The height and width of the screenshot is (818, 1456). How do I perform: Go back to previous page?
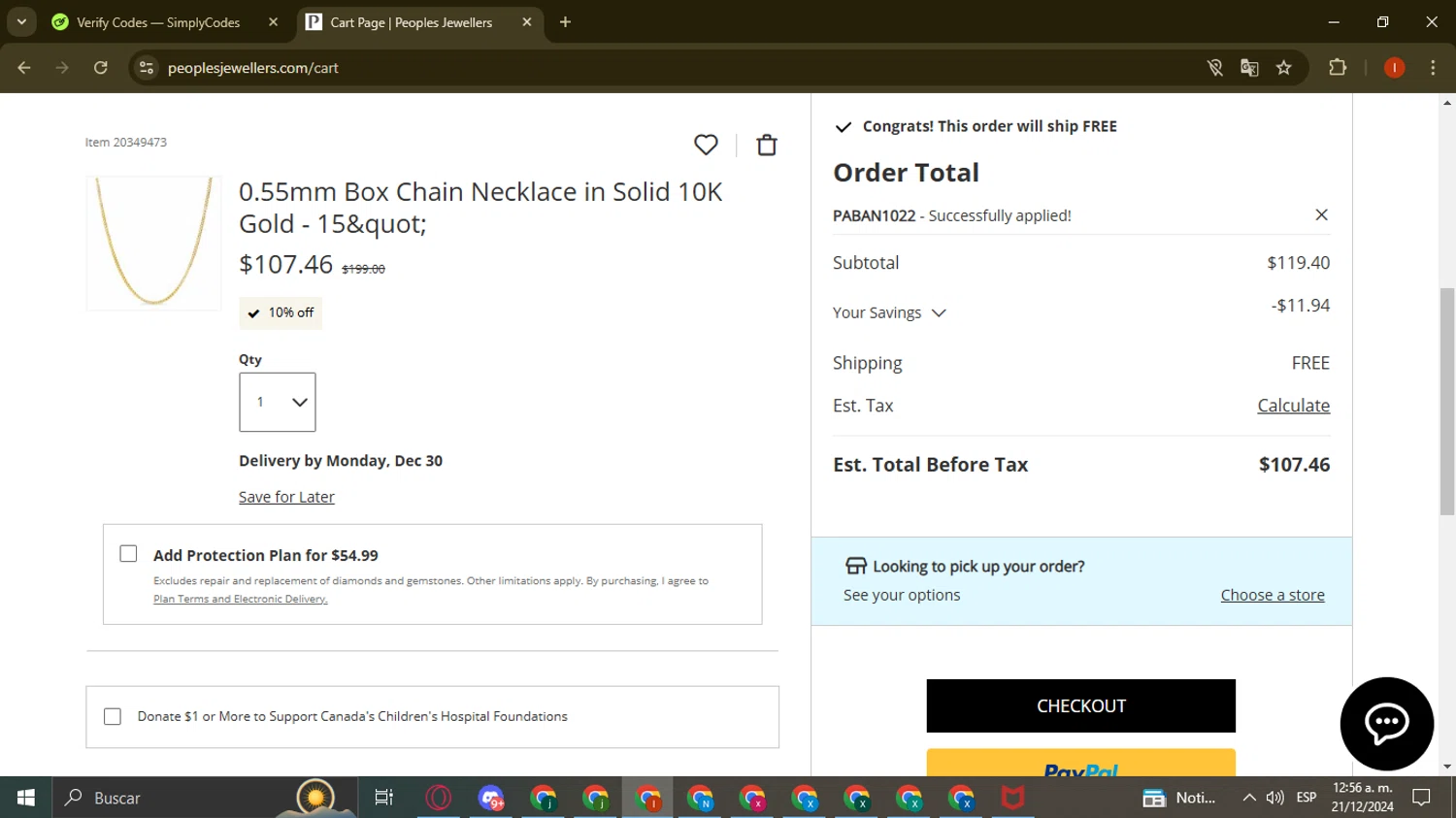24,67
